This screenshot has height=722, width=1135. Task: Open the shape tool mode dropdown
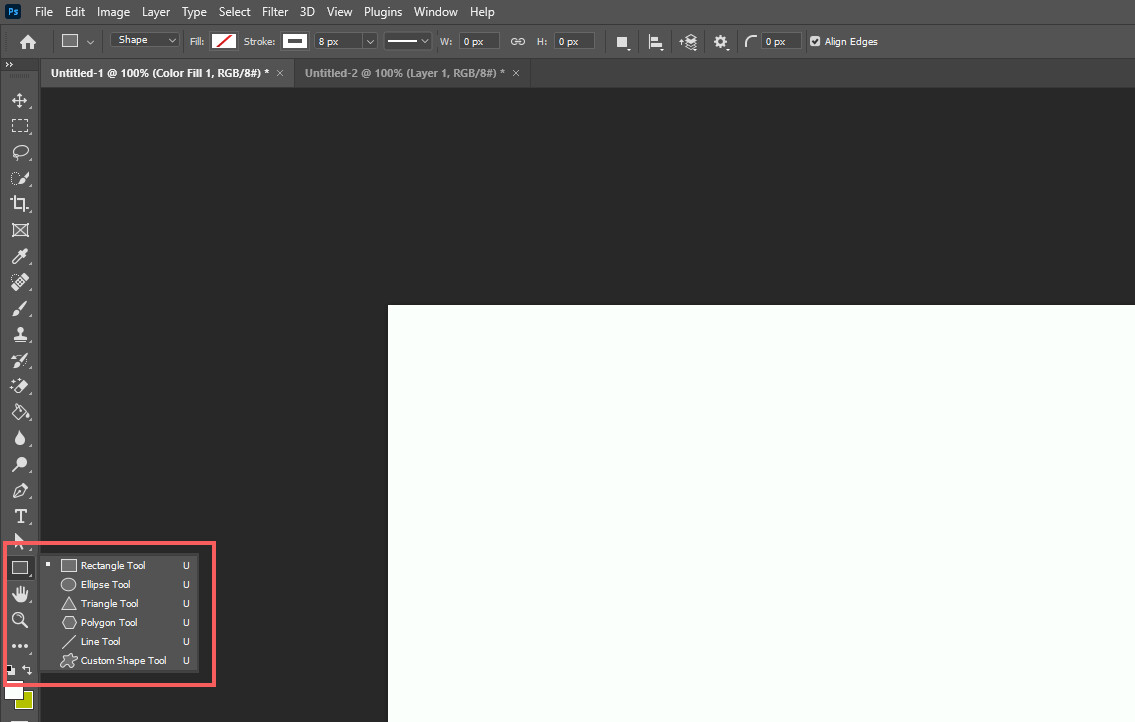145,40
